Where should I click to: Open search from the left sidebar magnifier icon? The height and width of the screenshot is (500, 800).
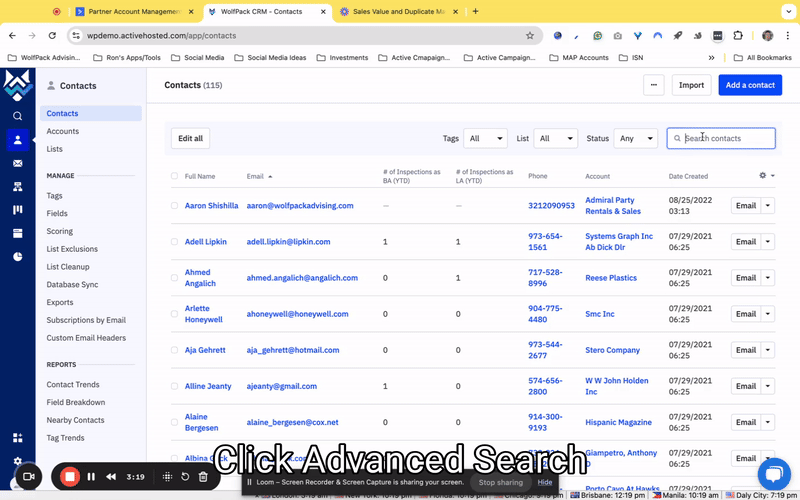17,116
